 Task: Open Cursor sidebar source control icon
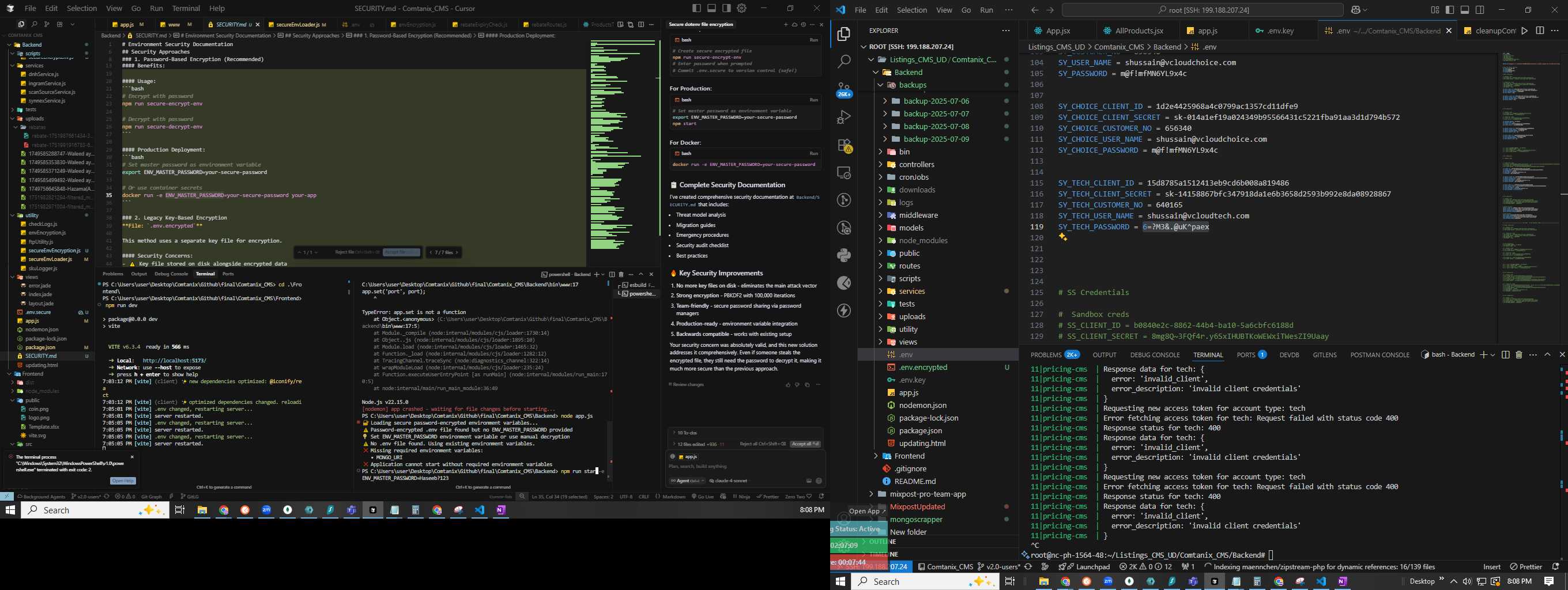[47, 24]
